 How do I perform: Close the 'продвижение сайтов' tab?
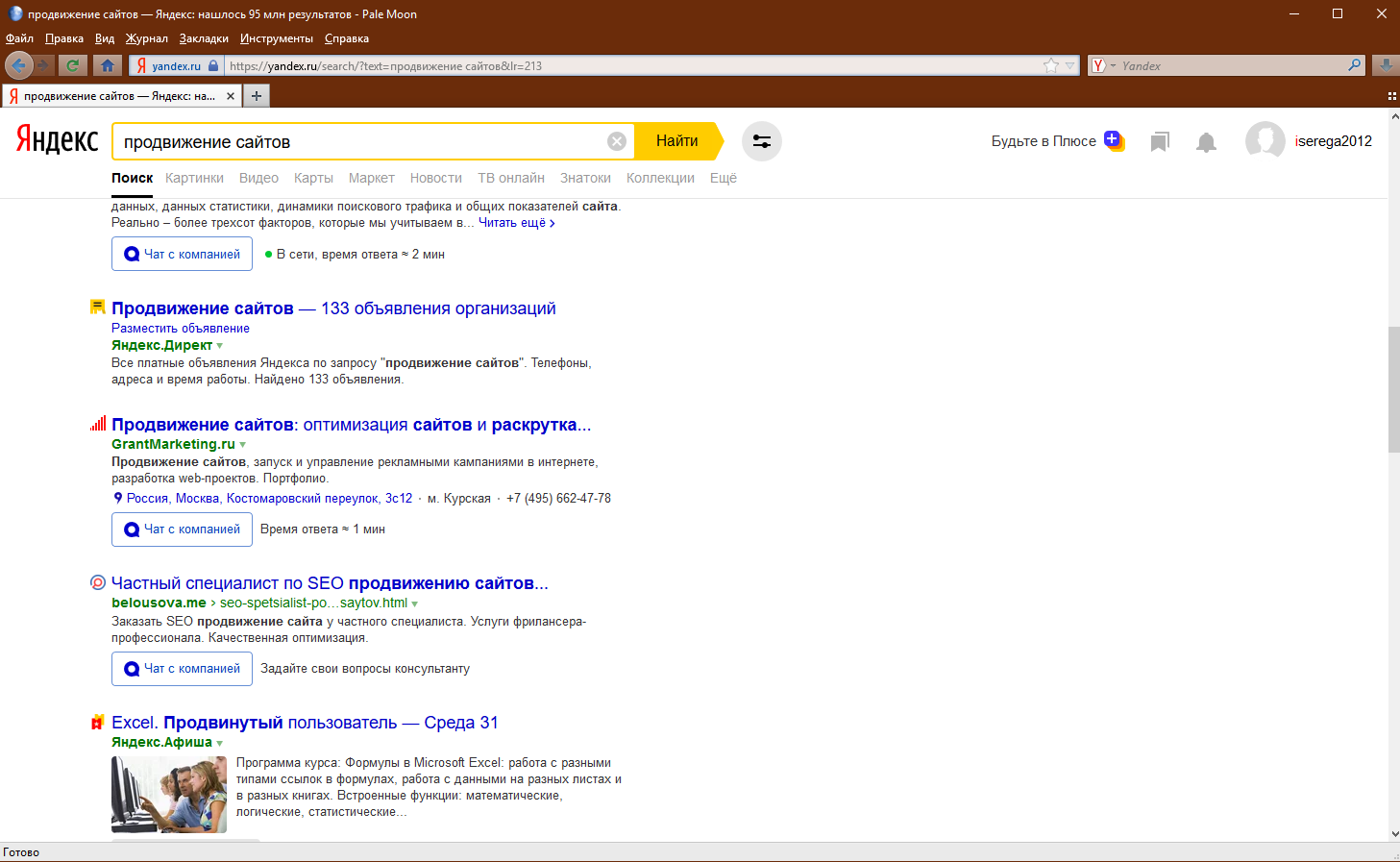click(231, 96)
